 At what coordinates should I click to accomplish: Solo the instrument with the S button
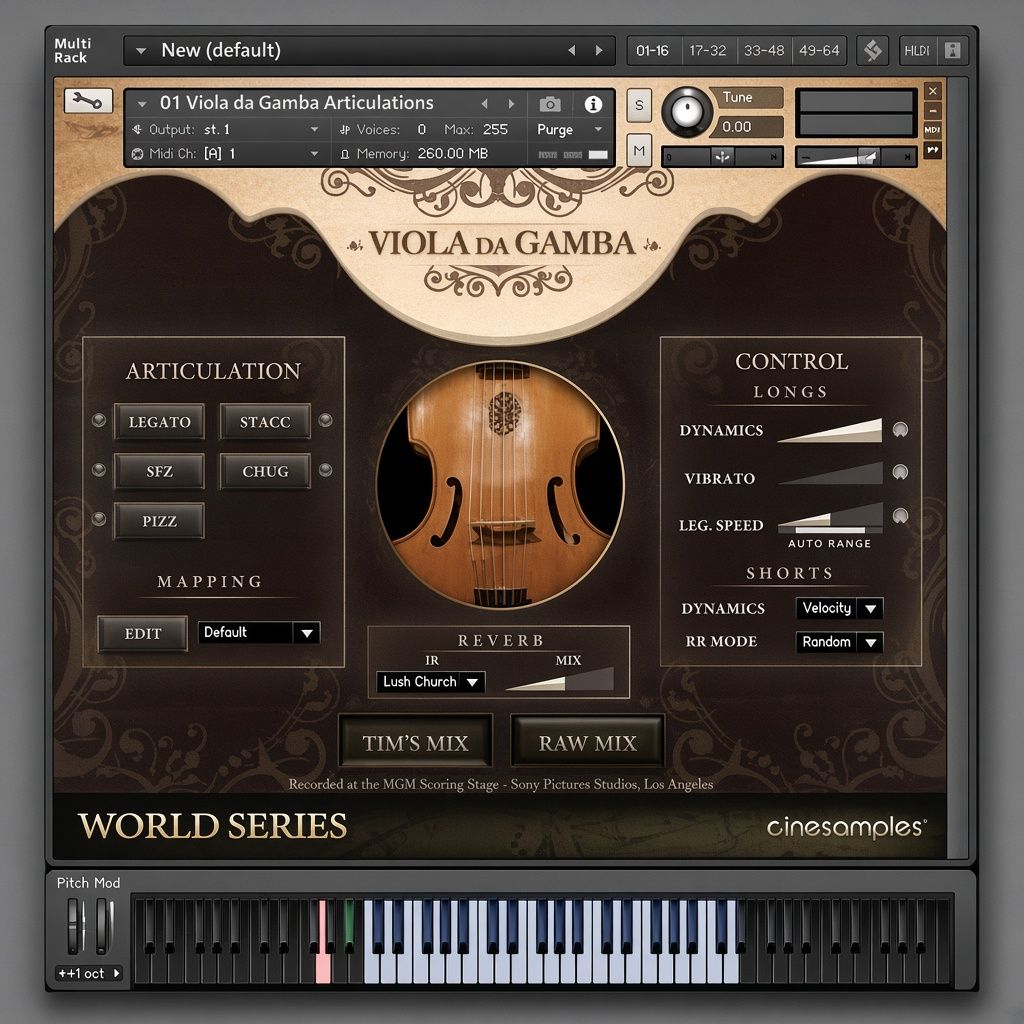[639, 105]
